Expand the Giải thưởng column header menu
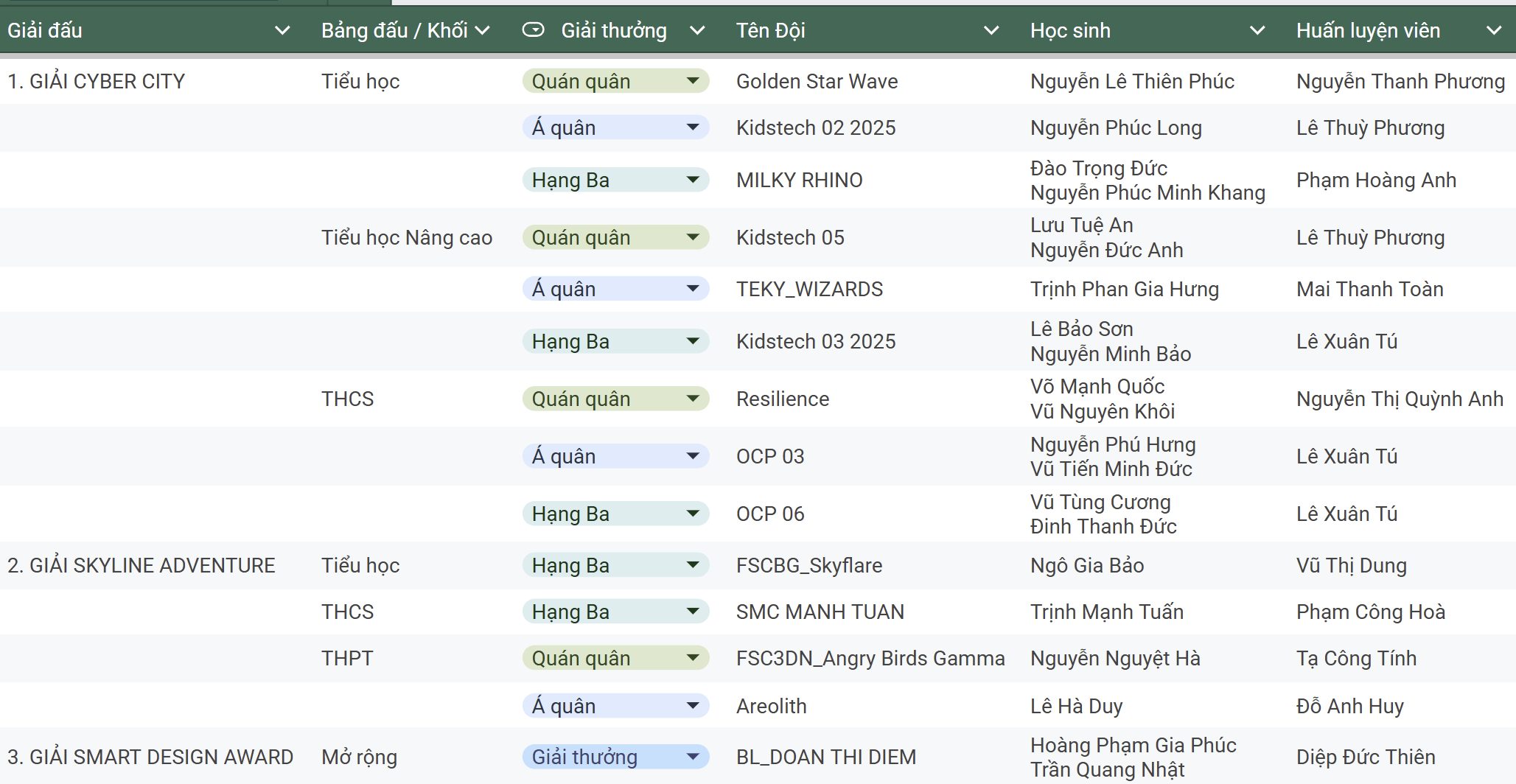 tap(697, 31)
